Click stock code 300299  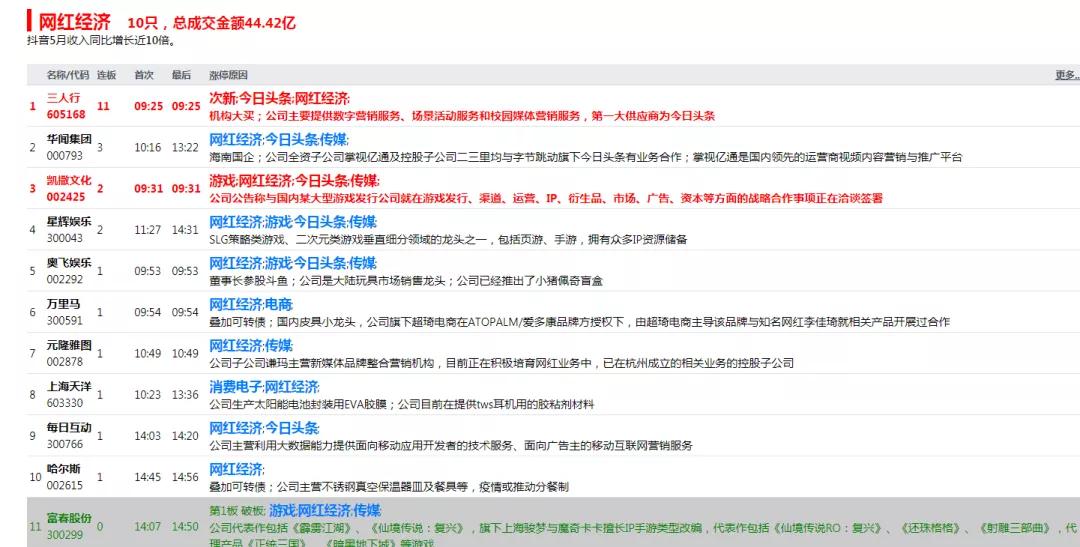[65, 535]
